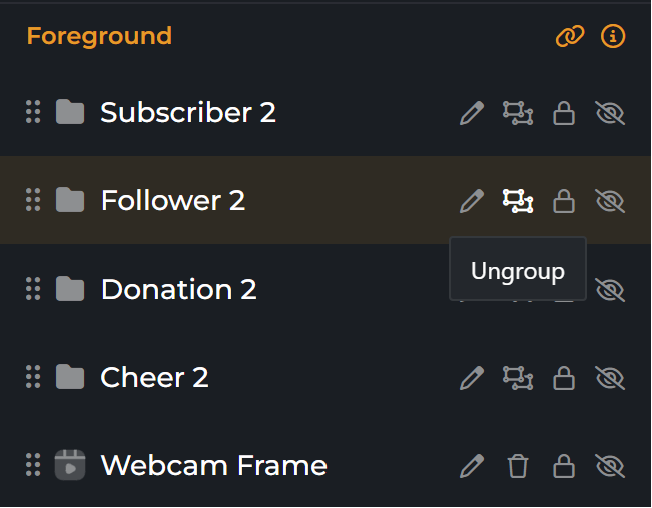Rename Subscriber 2 with pencil icon
The image size is (652, 508).
pos(471,113)
